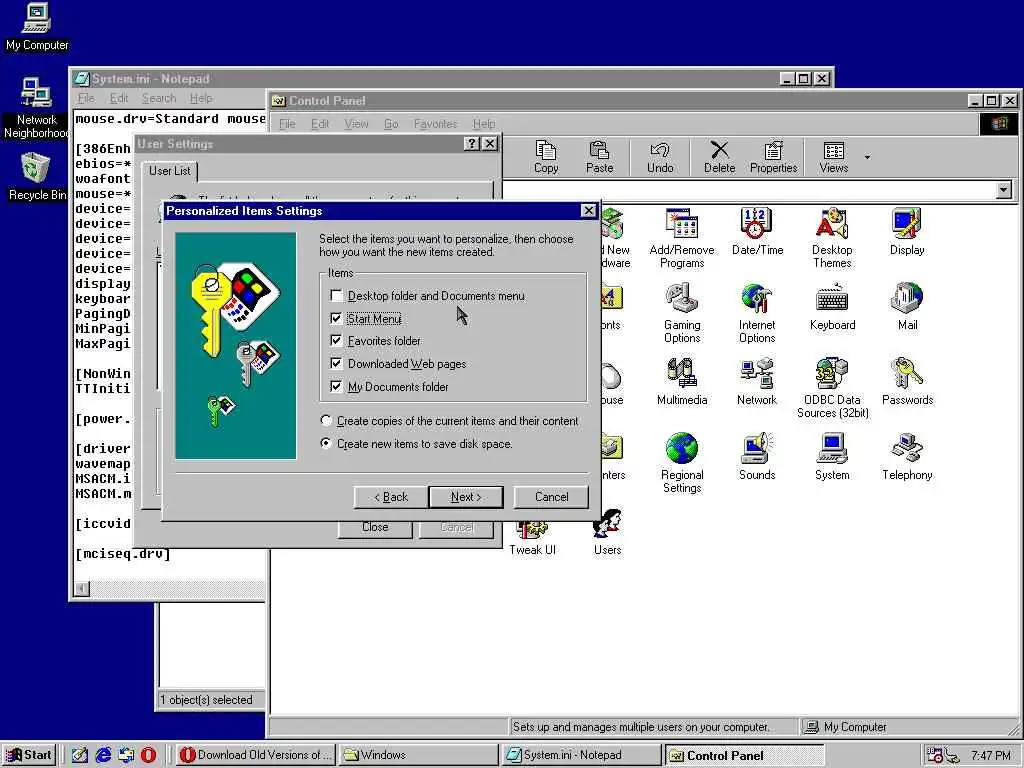This screenshot has width=1024, height=768.
Task: Uncheck the Favorites folder checkbox
Action: click(x=336, y=341)
